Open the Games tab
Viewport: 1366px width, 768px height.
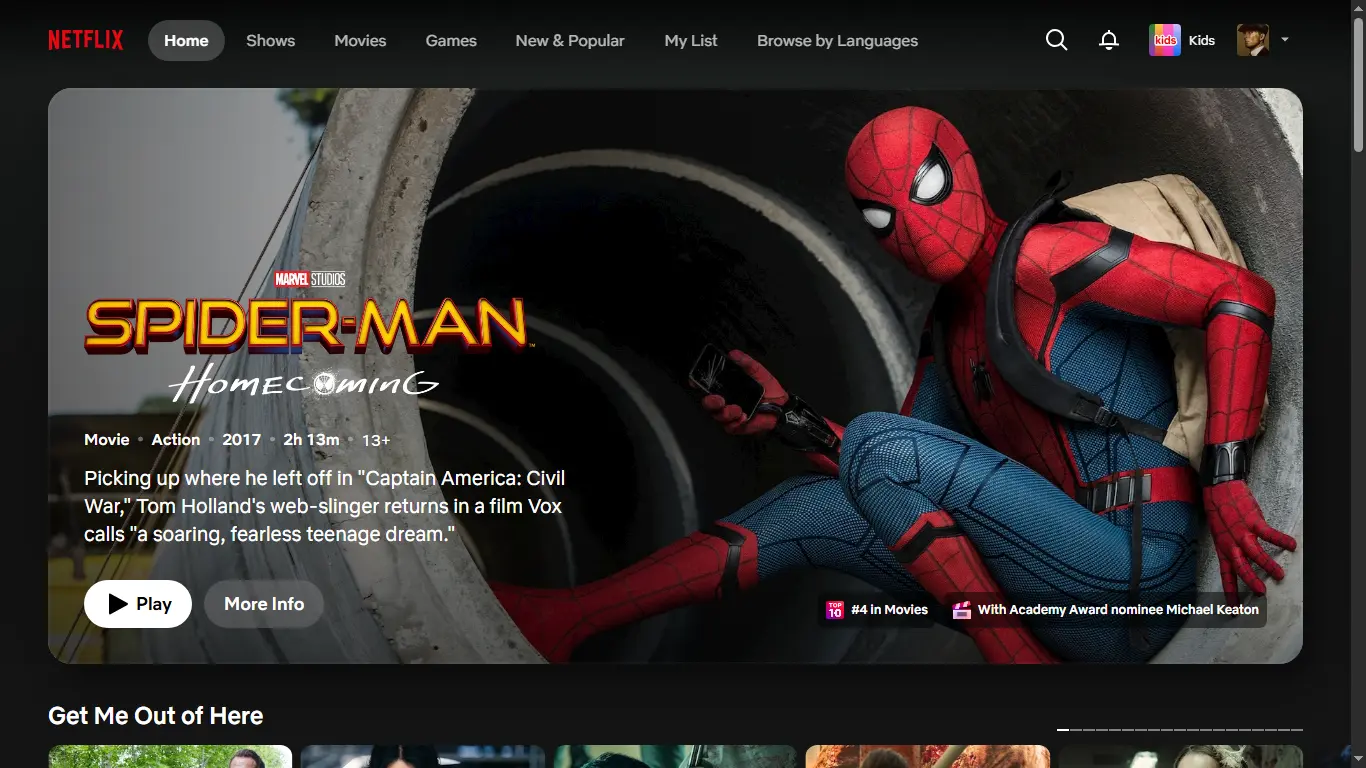451,40
